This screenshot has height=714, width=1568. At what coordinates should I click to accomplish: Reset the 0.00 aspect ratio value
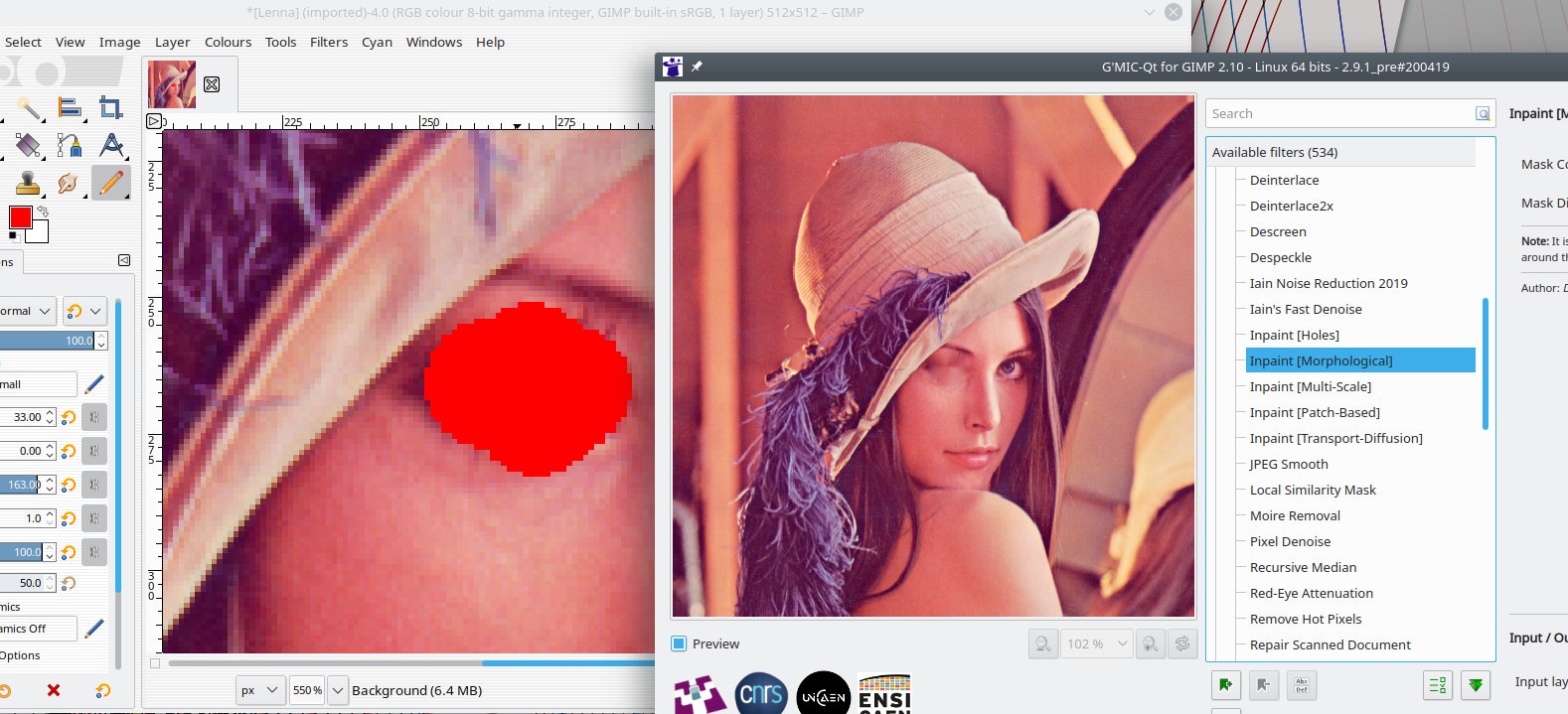[x=69, y=451]
